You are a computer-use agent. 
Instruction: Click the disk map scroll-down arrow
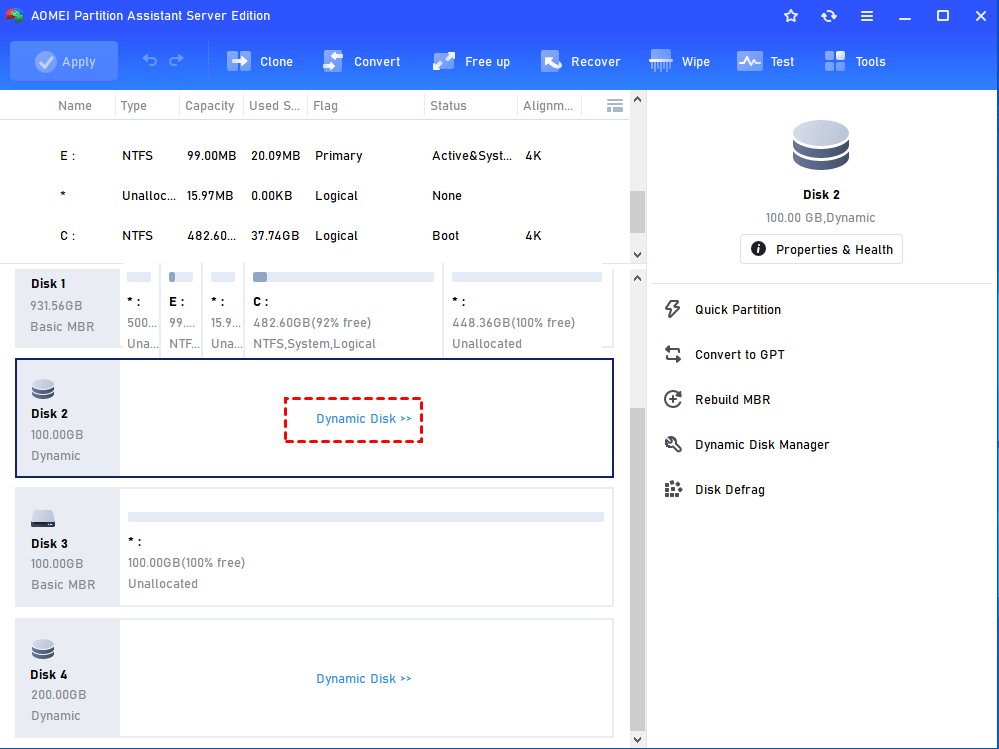637,739
